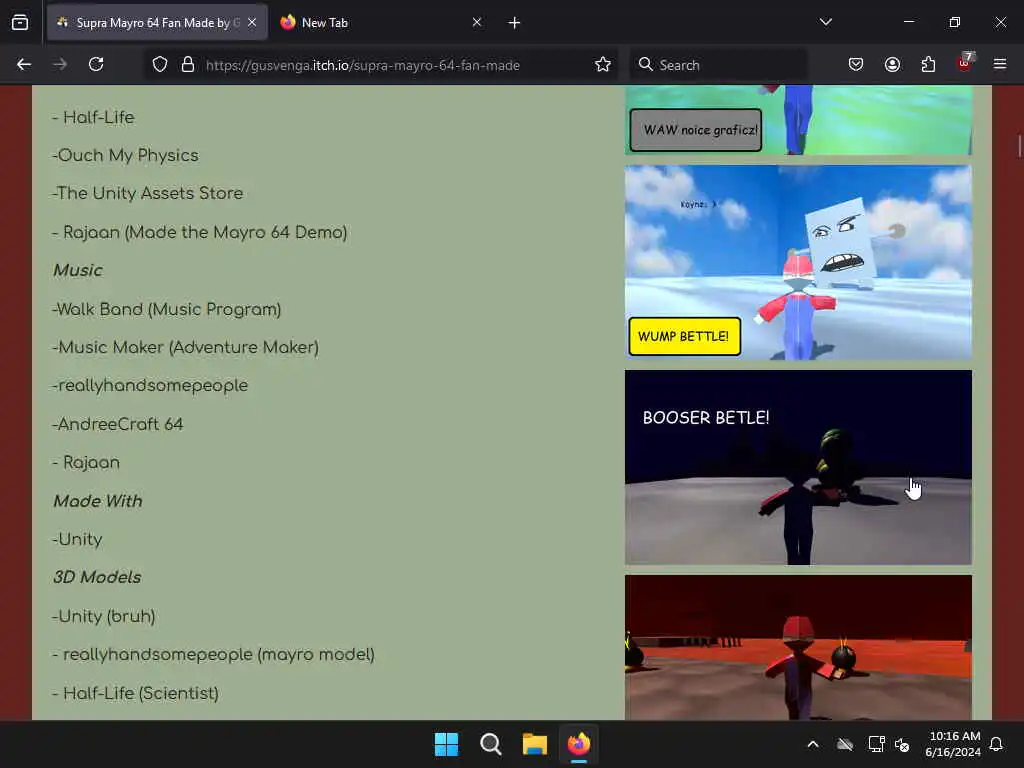Open the Windows Start menu
This screenshot has width=1024, height=768.
coord(447,744)
